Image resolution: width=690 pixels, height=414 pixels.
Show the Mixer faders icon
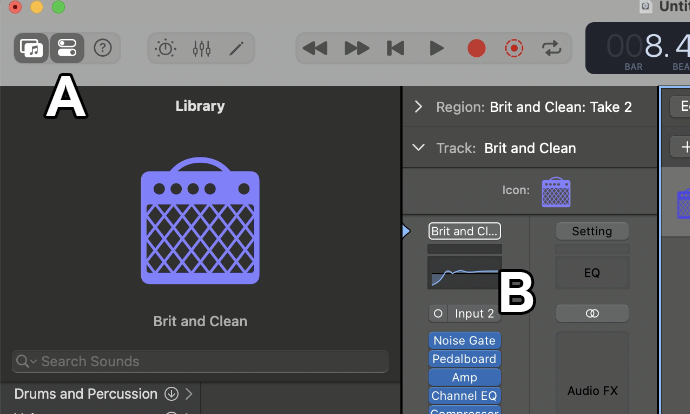click(201, 48)
